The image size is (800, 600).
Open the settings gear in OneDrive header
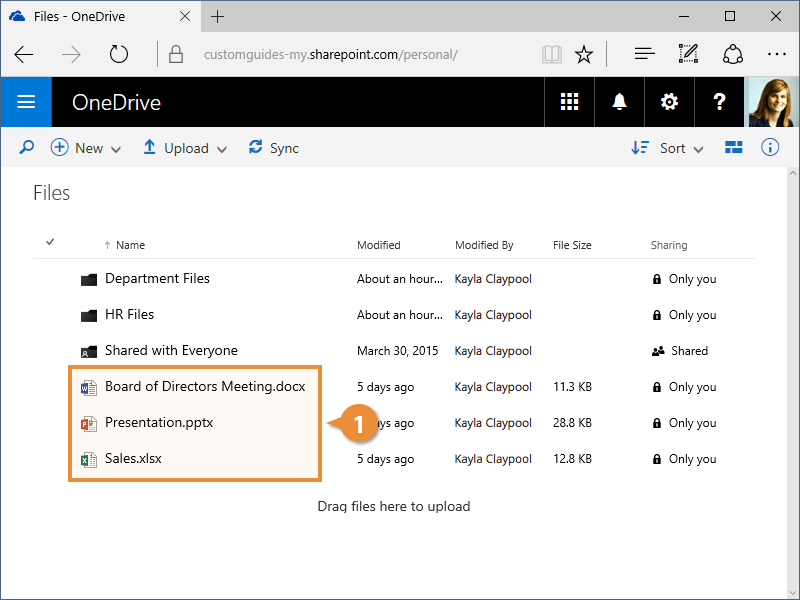click(669, 102)
